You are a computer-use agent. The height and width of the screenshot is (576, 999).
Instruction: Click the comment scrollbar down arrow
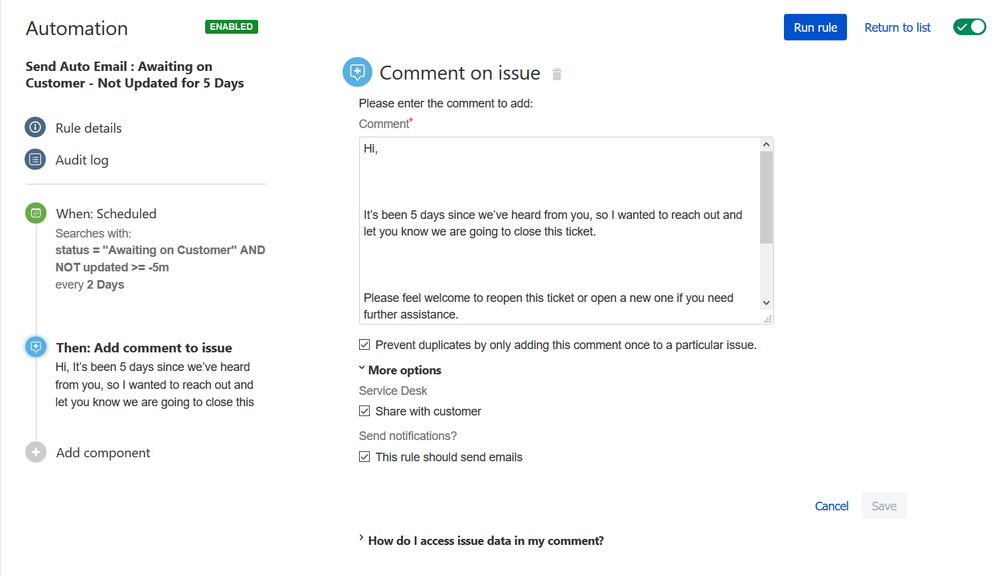tap(766, 303)
